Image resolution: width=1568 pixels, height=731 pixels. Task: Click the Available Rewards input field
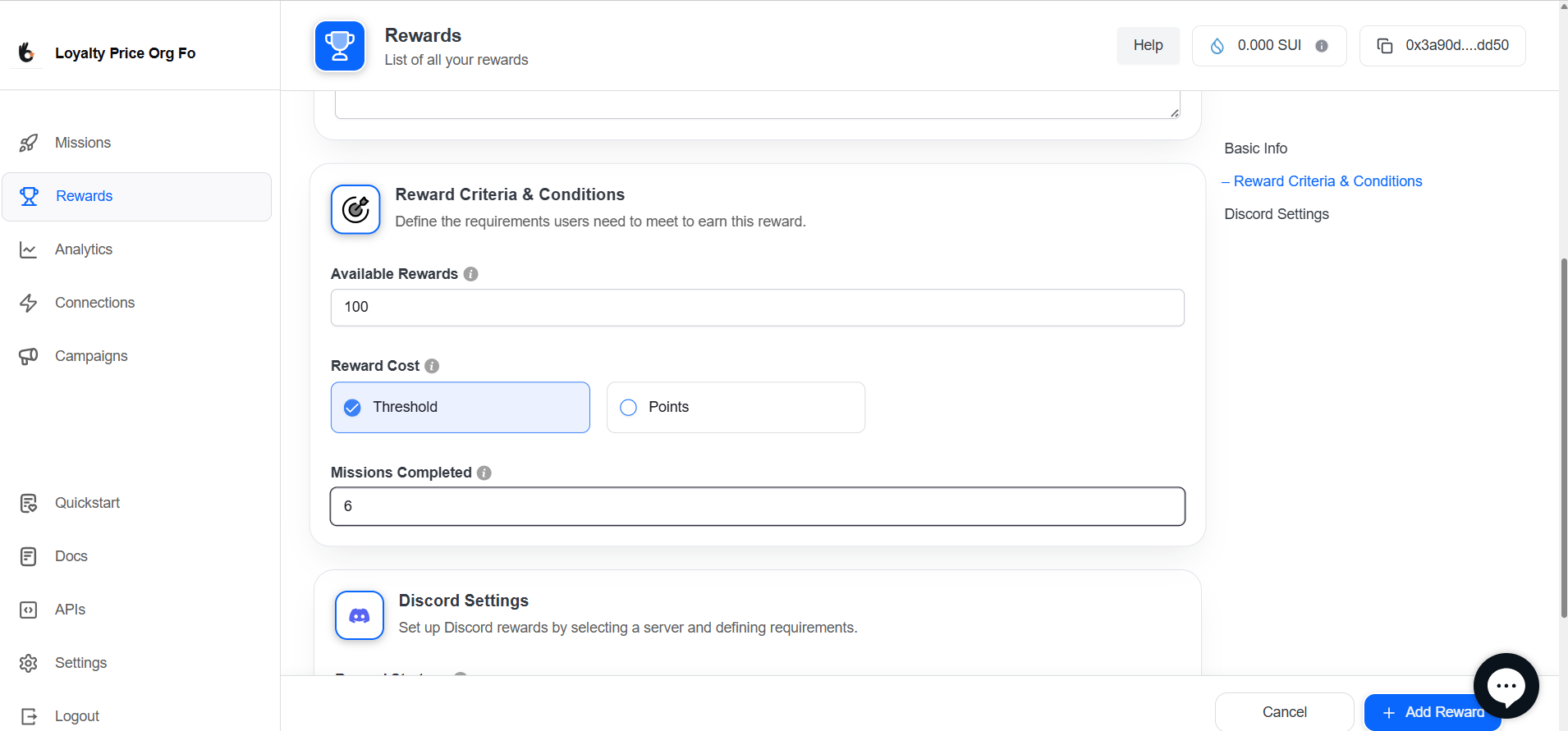757,308
